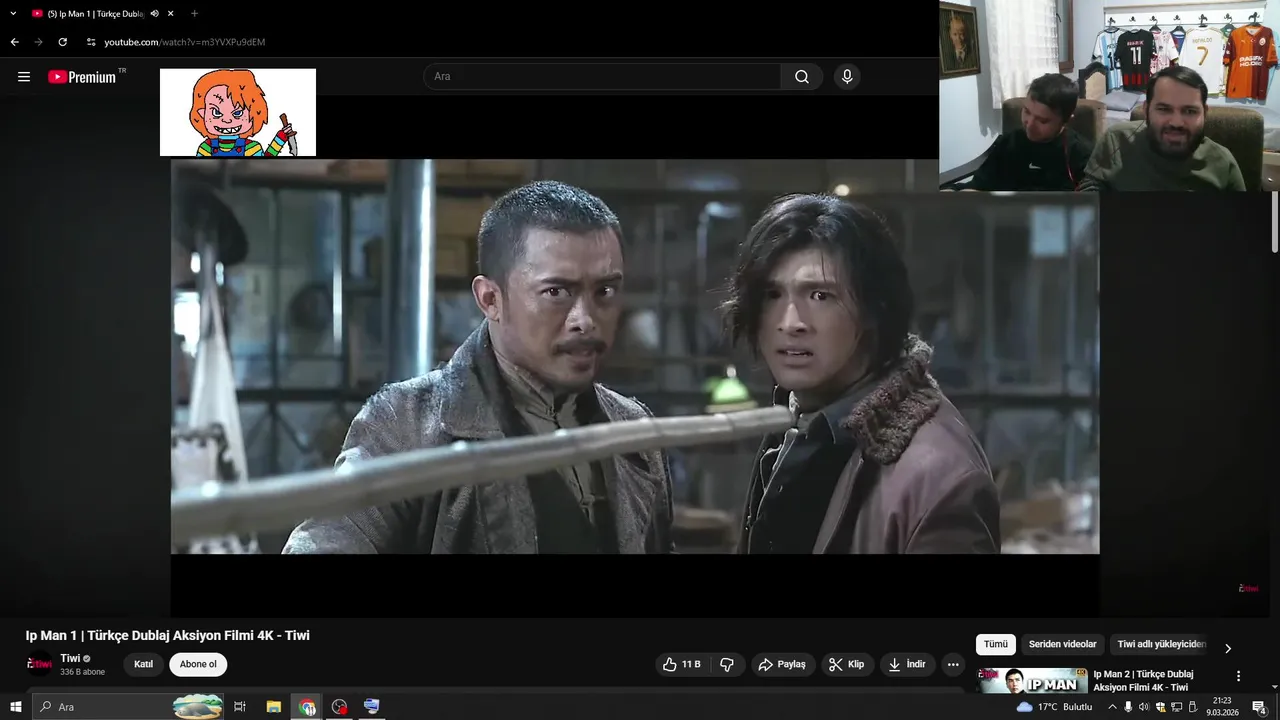This screenshot has width=1280, height=720.
Task: Show hidden system tray icons
Action: [x=1112, y=707]
